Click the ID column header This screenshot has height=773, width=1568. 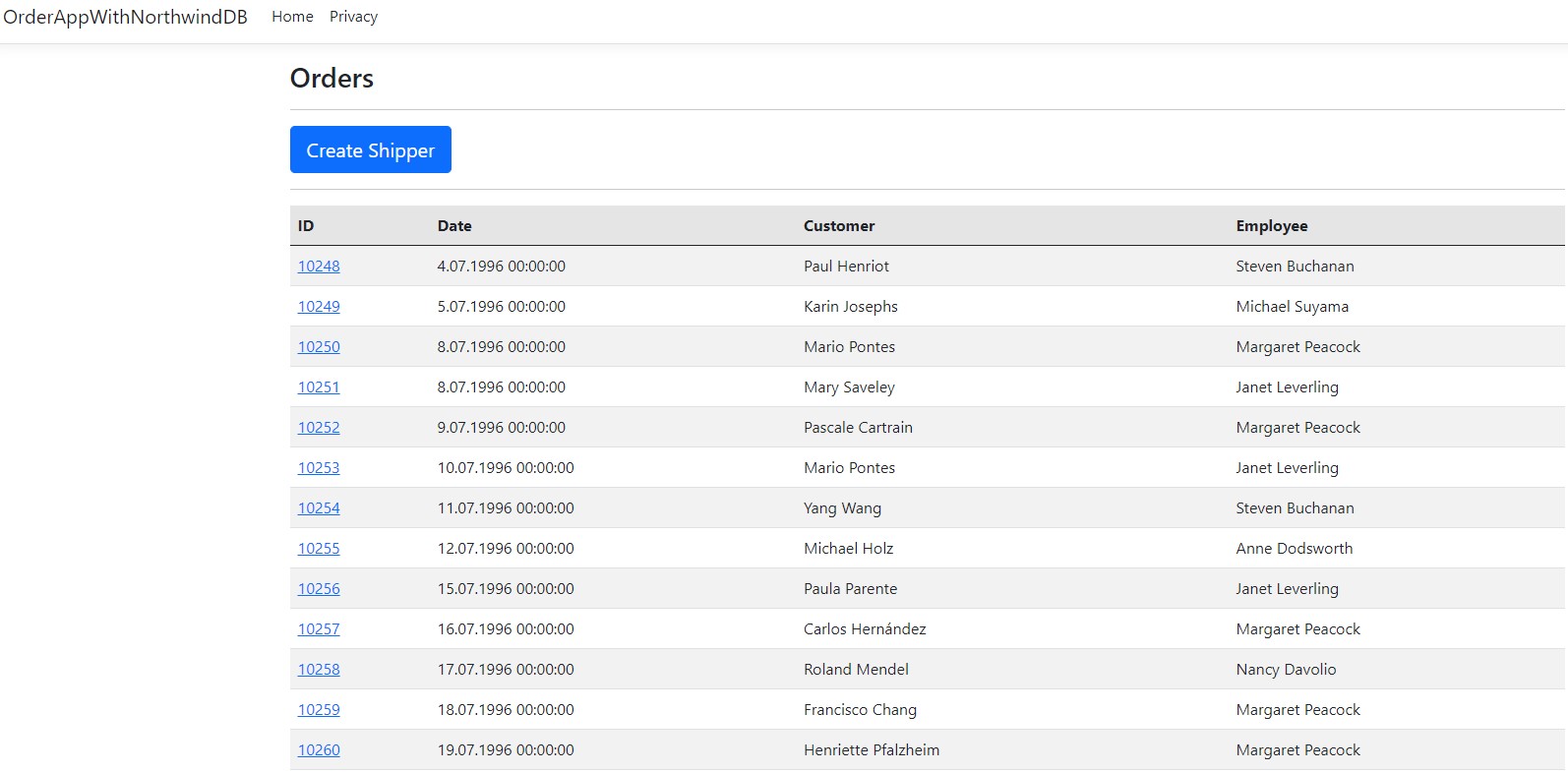tap(306, 226)
